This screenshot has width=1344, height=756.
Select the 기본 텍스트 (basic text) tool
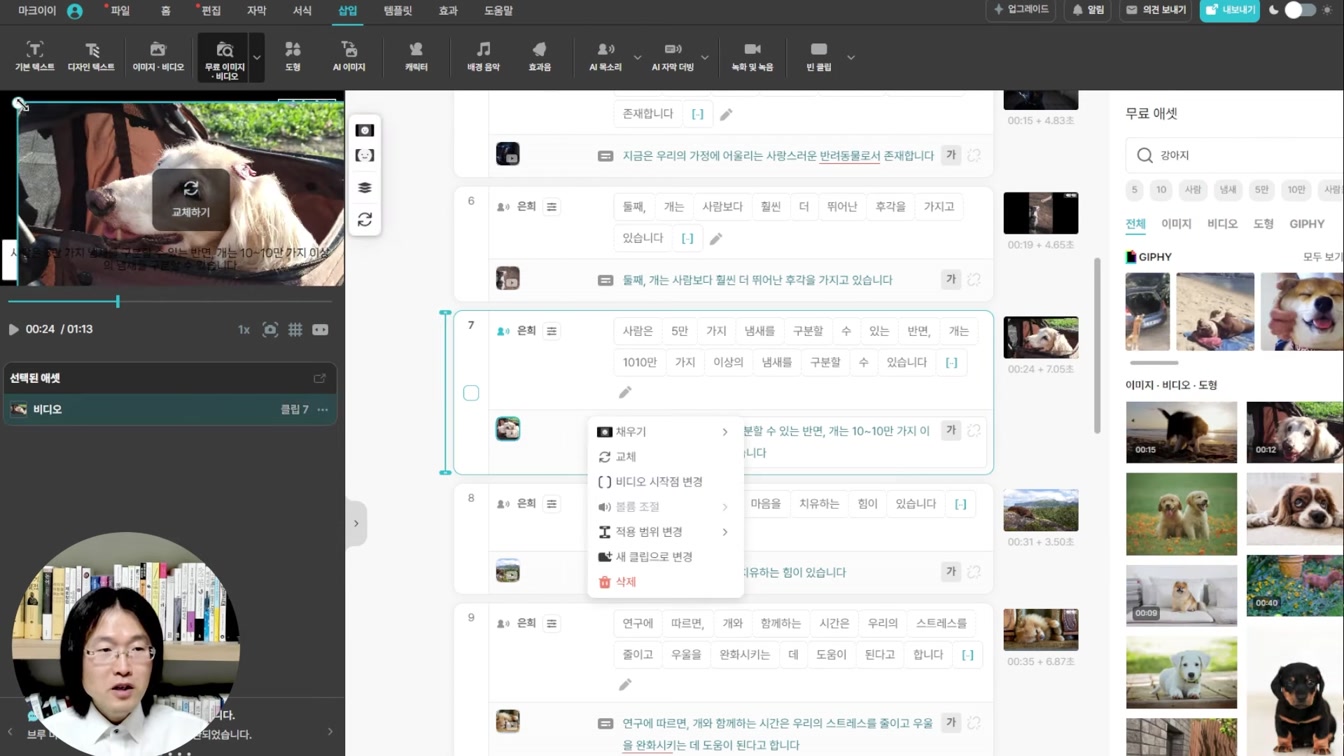(x=34, y=56)
